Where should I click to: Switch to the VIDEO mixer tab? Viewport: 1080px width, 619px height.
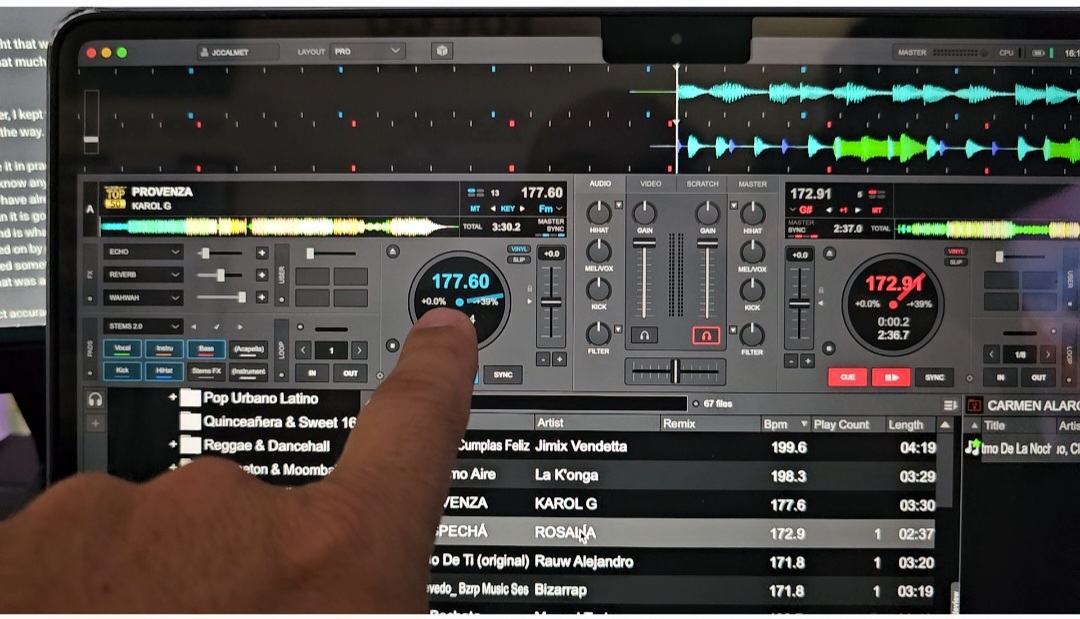(650, 184)
